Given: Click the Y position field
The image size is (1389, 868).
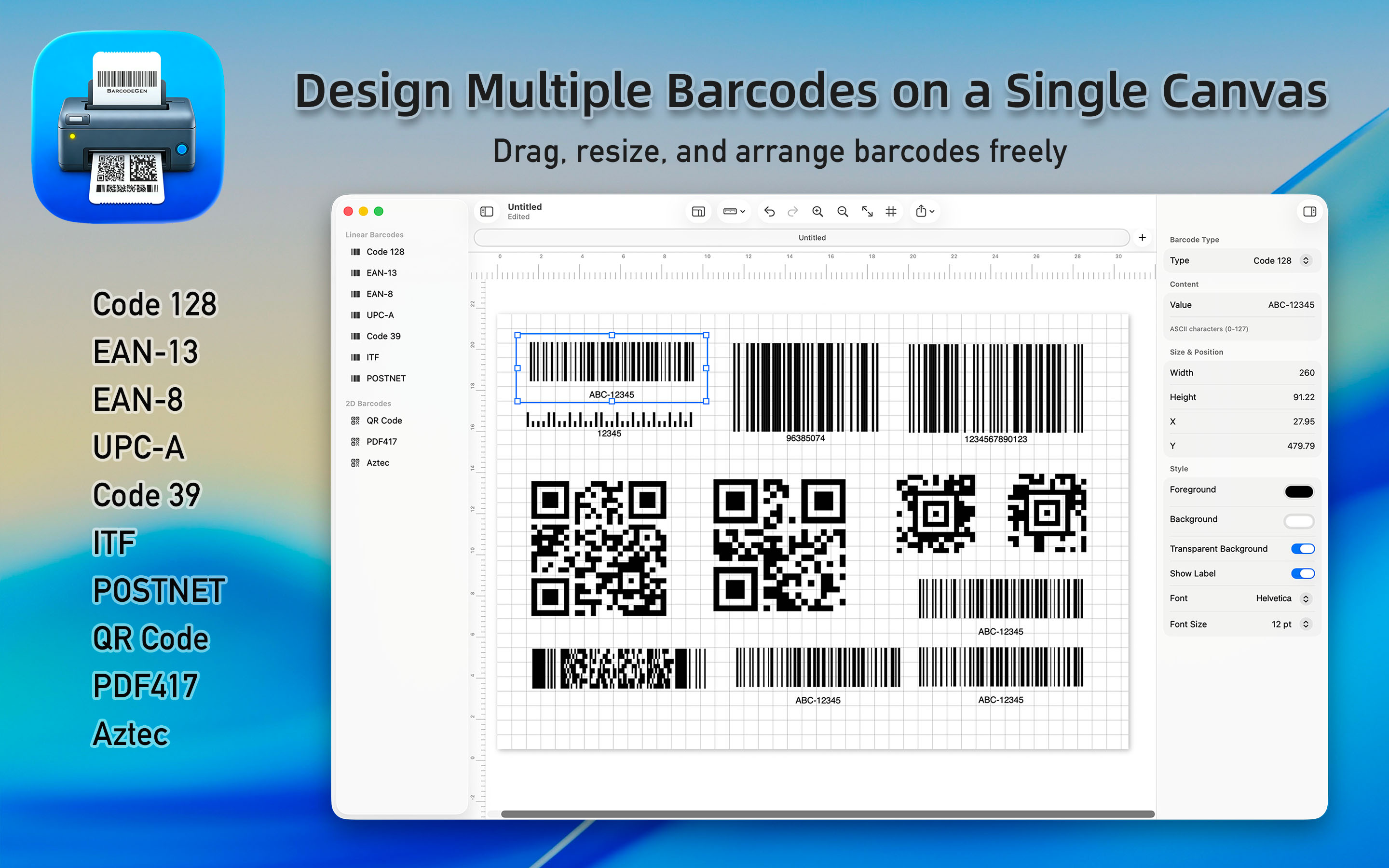Looking at the screenshot, I should coord(1300,446).
